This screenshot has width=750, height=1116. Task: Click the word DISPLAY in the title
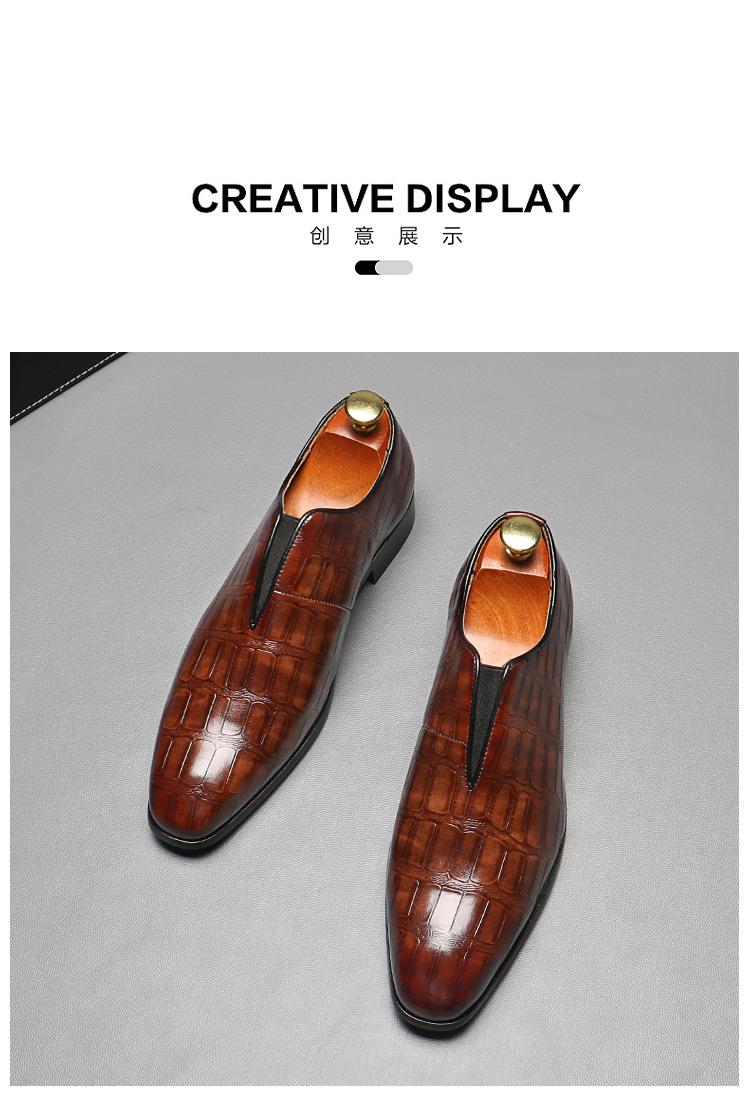[493, 198]
